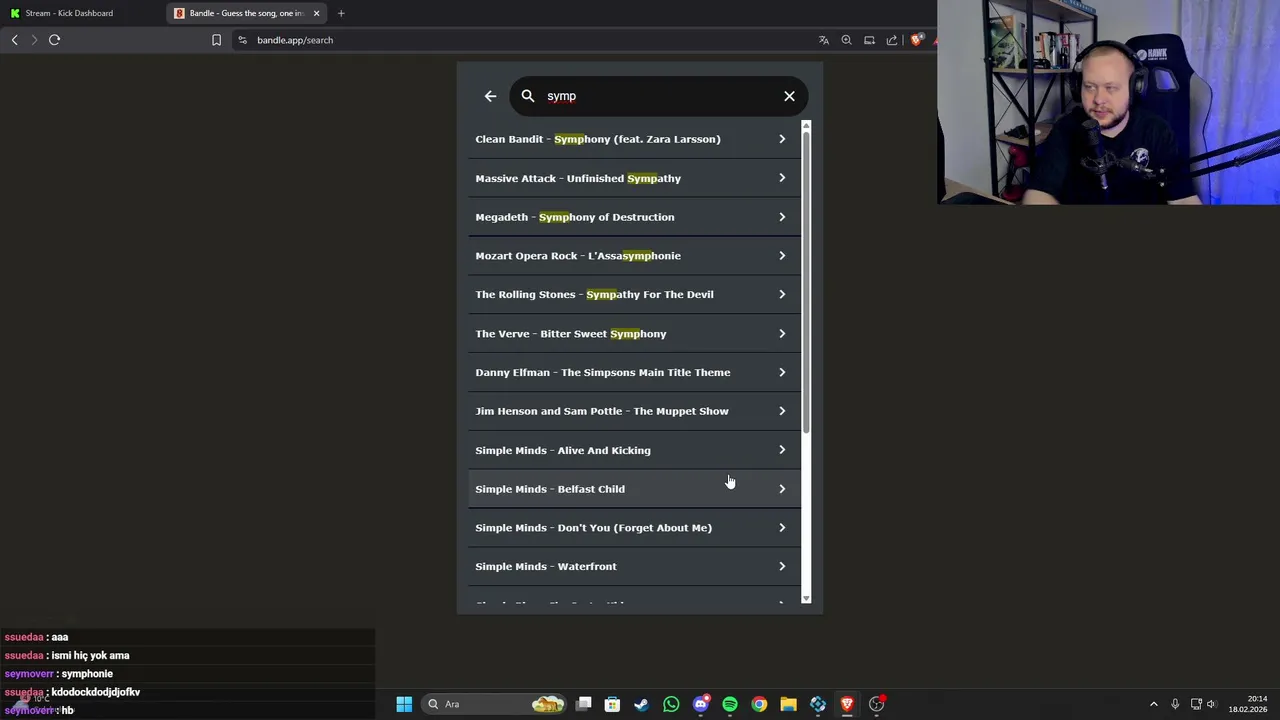This screenshot has width=1280, height=720.
Task: Select Massive Attack - Unfinished Sympathy
Action: 634,178
